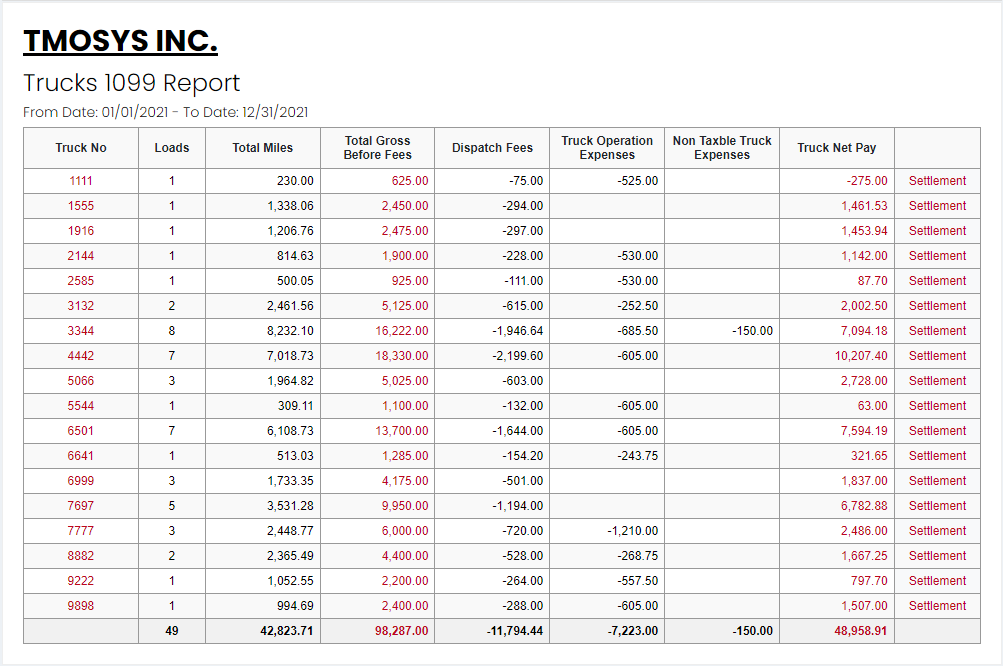The width and height of the screenshot is (1003, 666).
Task: Click Total Gross Before Fees header
Action: point(377,148)
